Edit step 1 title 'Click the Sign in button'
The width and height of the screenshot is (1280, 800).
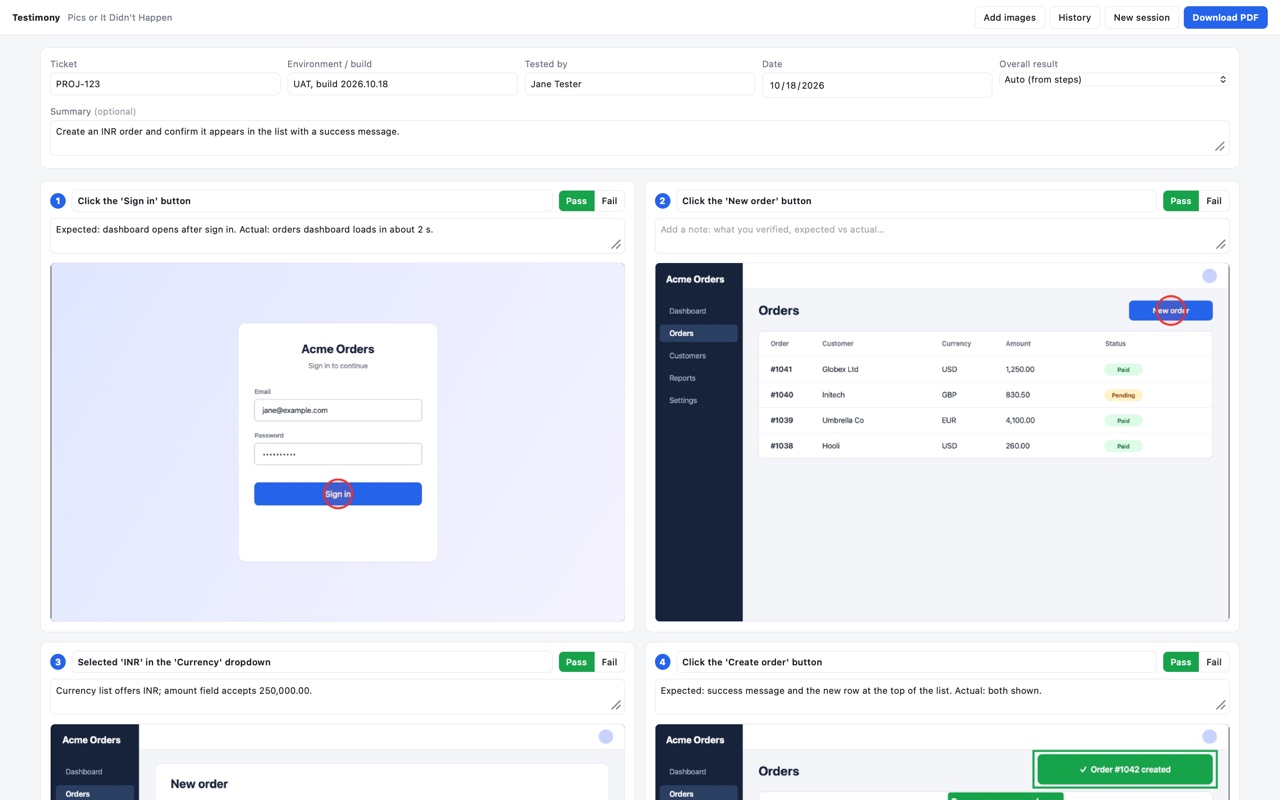click(x=312, y=201)
